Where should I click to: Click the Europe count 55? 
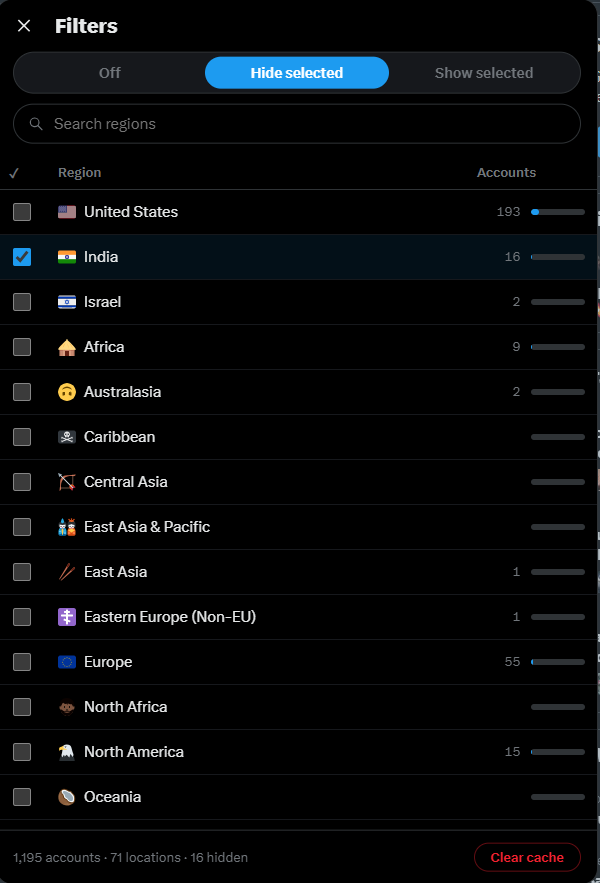pyautogui.click(x=512, y=662)
